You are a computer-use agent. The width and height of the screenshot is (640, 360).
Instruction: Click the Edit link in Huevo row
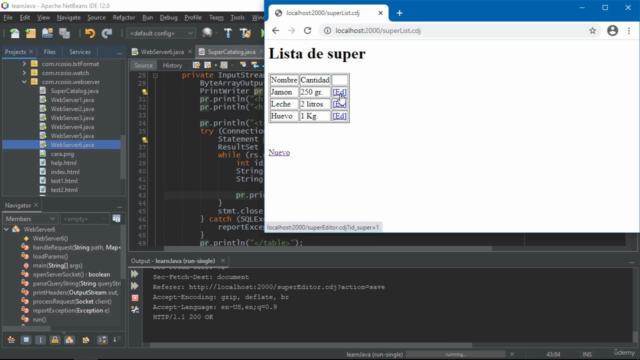340,116
